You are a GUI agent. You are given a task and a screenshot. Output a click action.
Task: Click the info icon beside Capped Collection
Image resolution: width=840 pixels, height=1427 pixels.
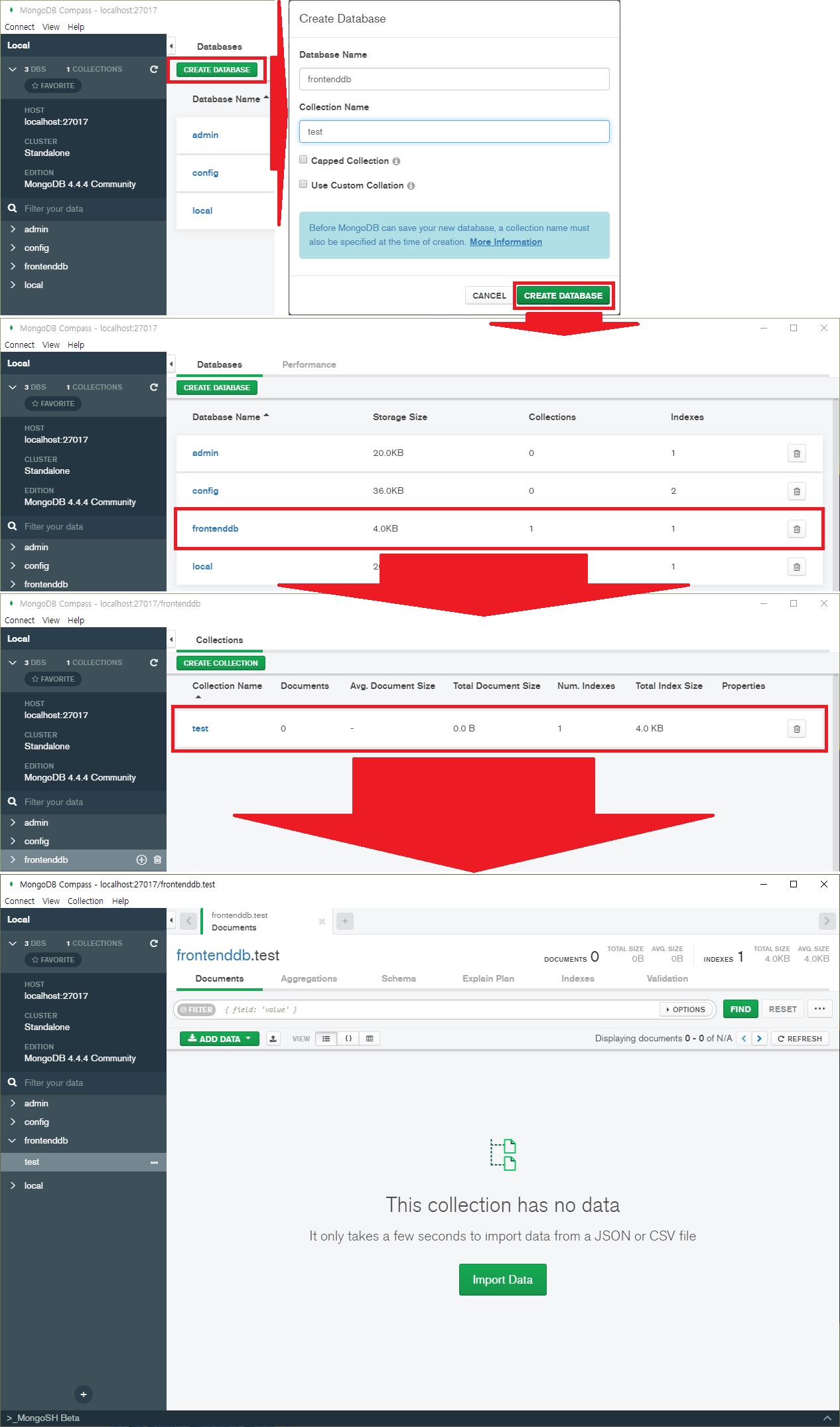pyautogui.click(x=396, y=161)
